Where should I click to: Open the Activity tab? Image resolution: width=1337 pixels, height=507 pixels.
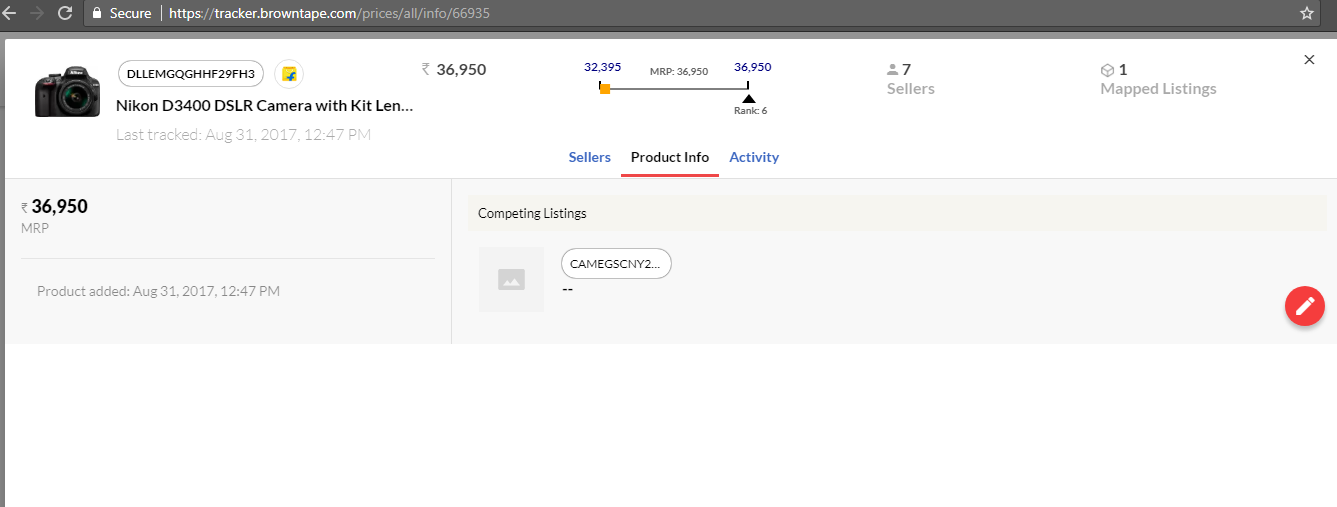pos(754,157)
